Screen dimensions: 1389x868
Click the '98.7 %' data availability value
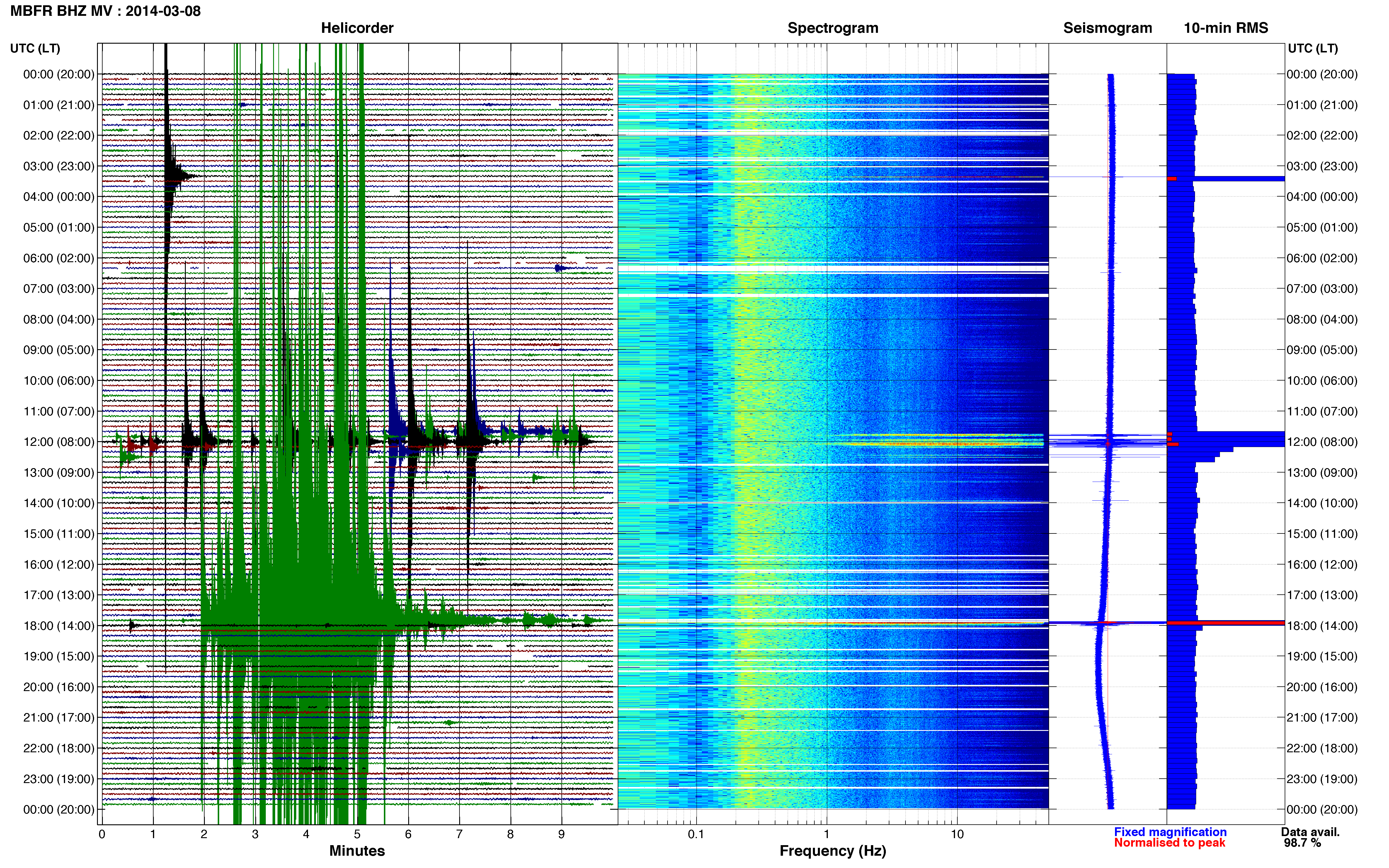coord(1302,843)
